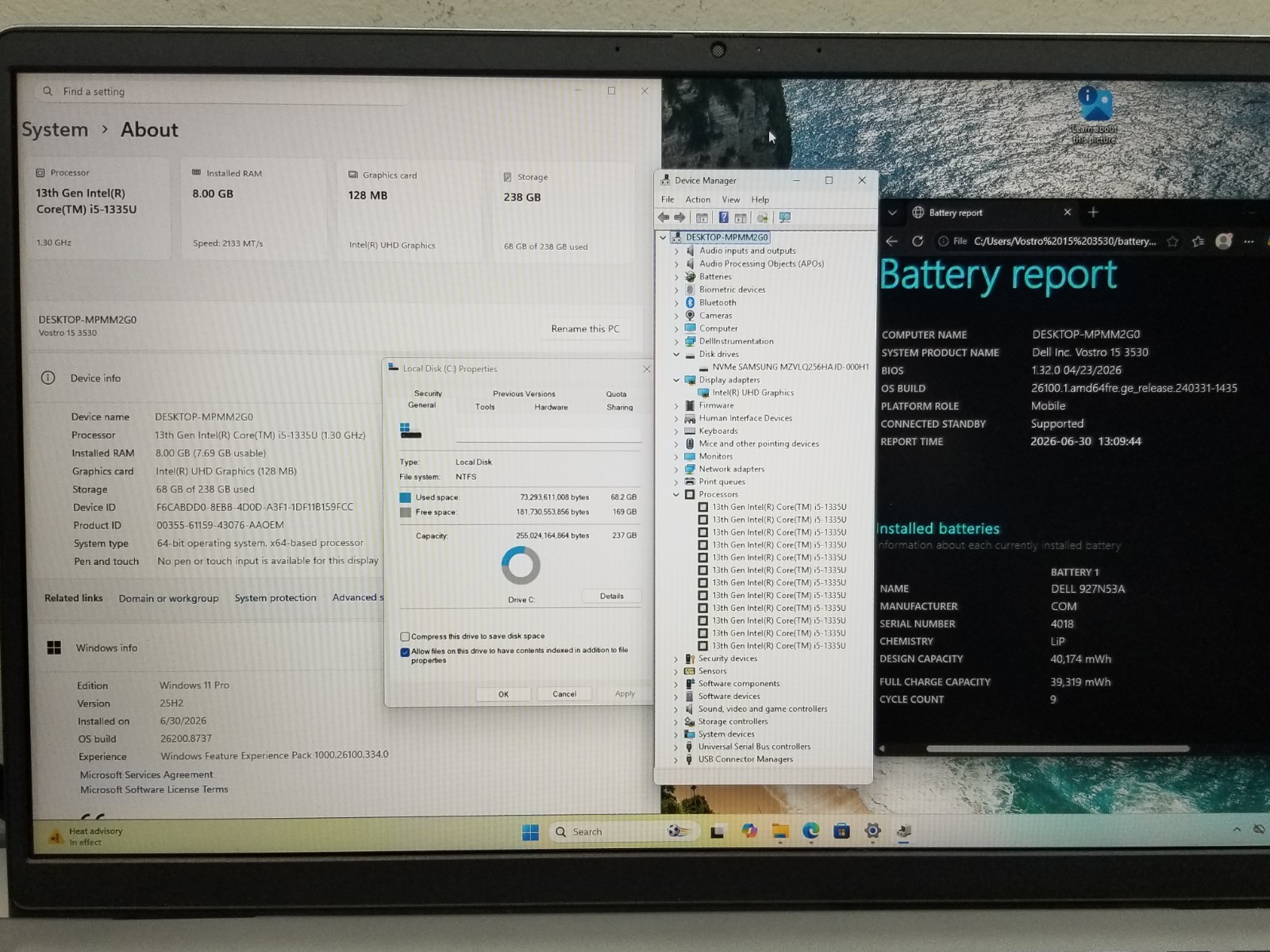Image resolution: width=1270 pixels, height=952 pixels.
Task: Collapse the Display adapters node
Action: click(677, 380)
